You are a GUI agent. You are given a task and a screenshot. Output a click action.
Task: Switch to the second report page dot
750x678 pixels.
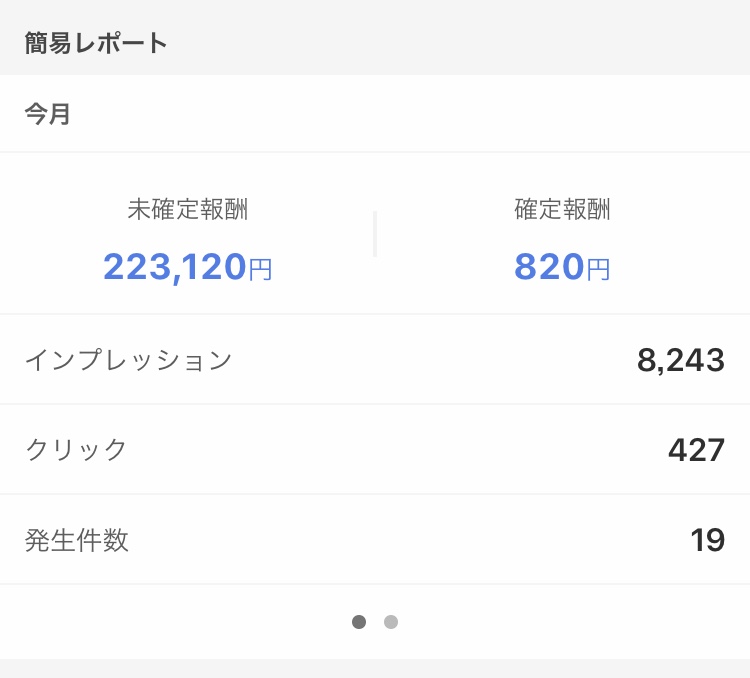pos(391,622)
